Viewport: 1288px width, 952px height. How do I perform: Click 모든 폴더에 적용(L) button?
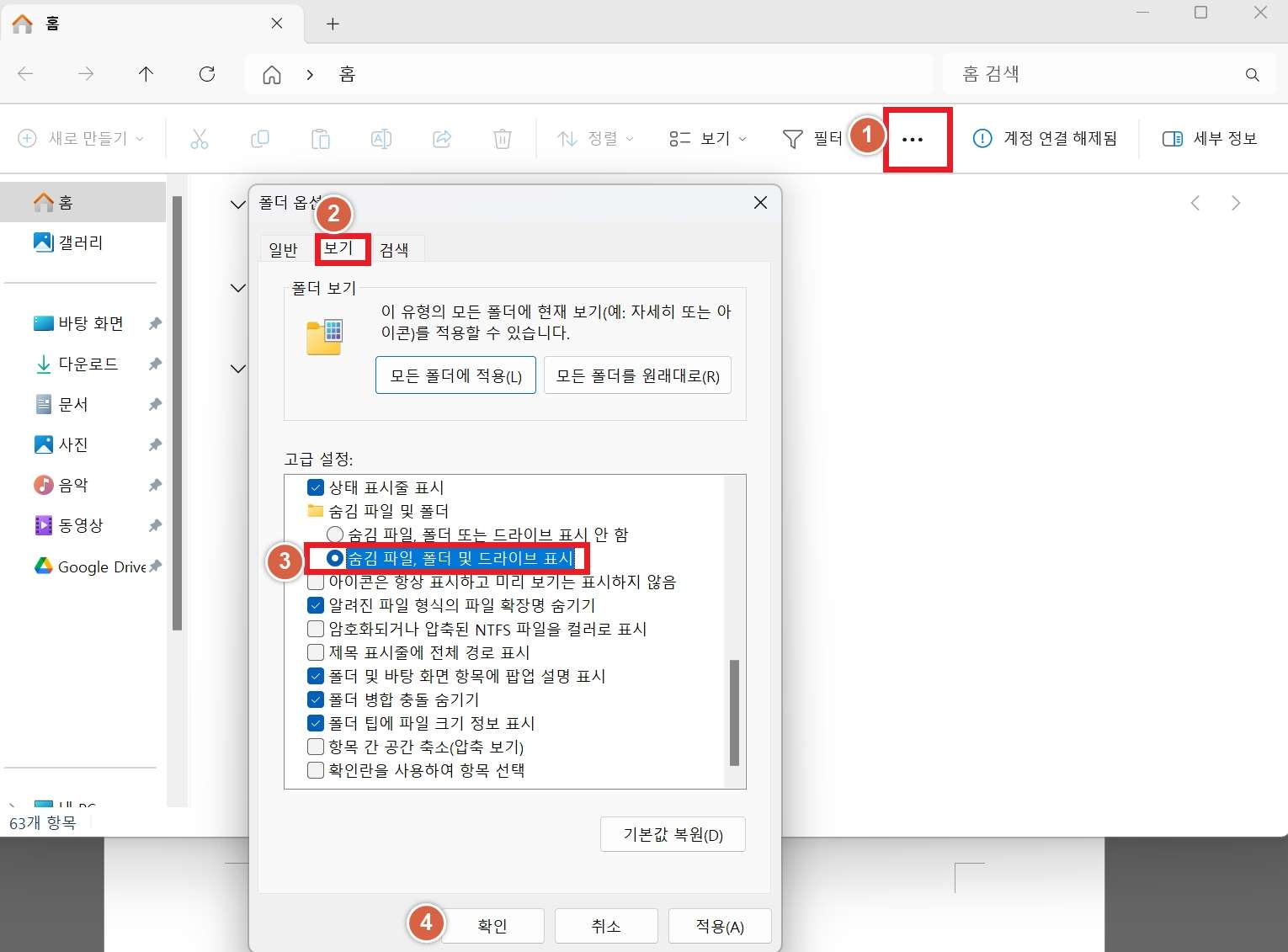coord(455,375)
